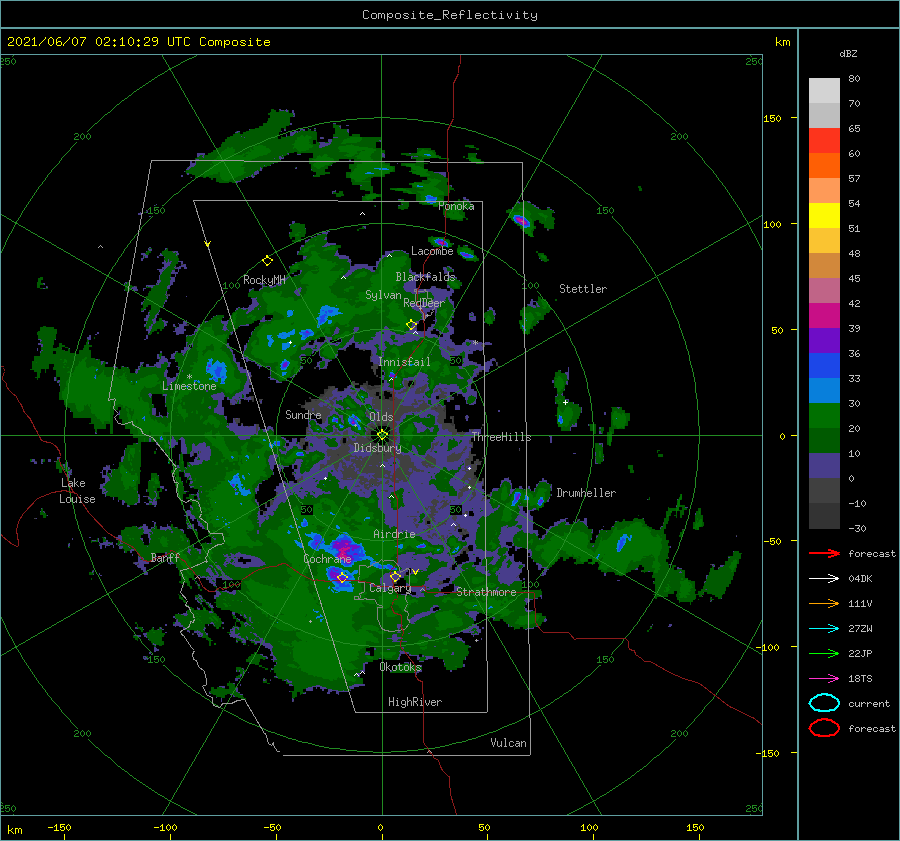Click the Ponoka town label
Image resolution: width=900 pixels, height=841 pixels.
456,206
